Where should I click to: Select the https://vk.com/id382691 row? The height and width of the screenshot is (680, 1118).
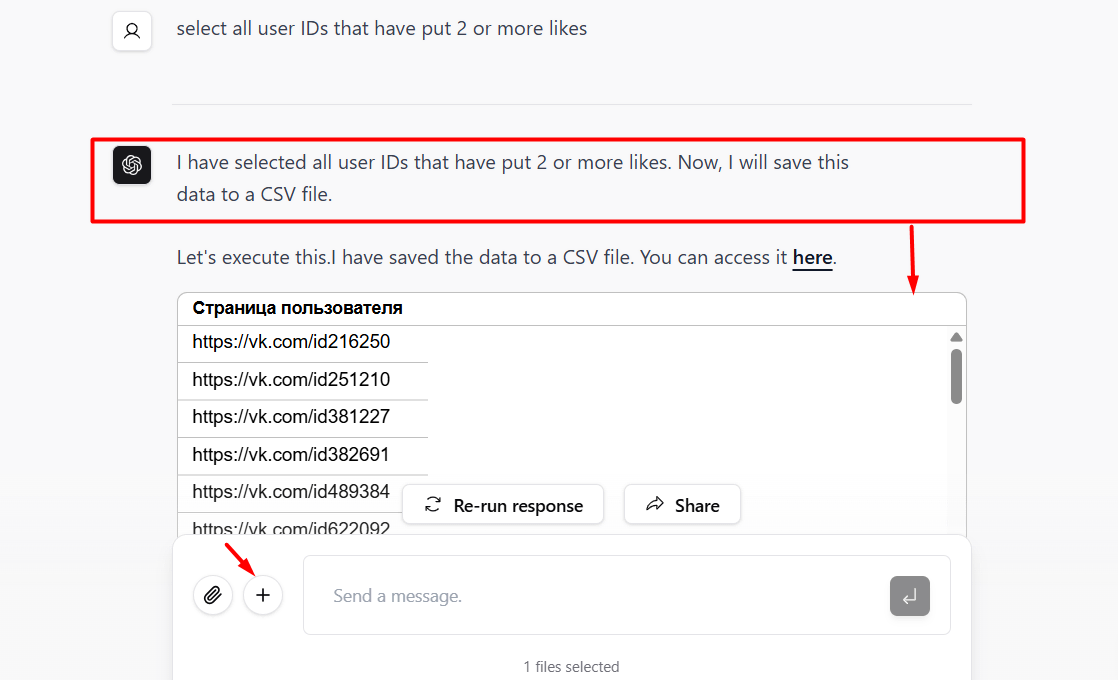(291, 455)
